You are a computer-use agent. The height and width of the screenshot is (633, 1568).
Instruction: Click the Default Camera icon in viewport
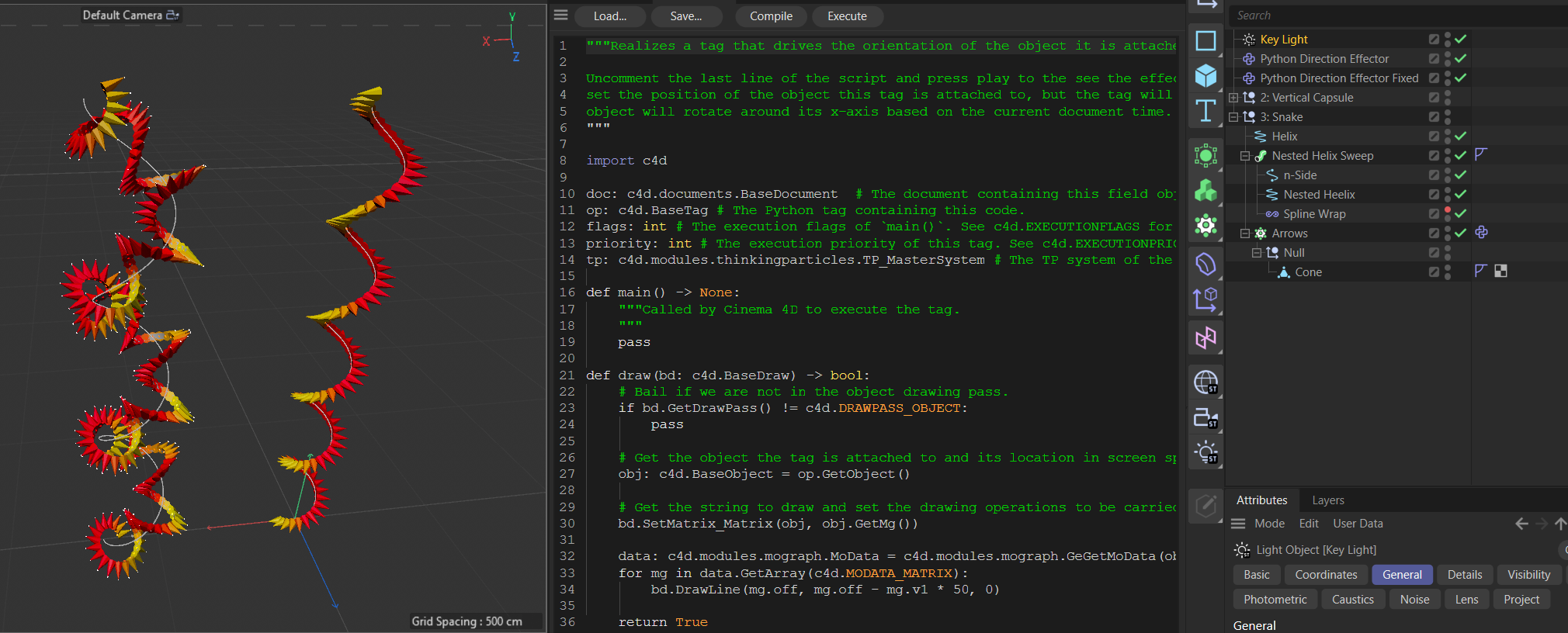coord(172,15)
